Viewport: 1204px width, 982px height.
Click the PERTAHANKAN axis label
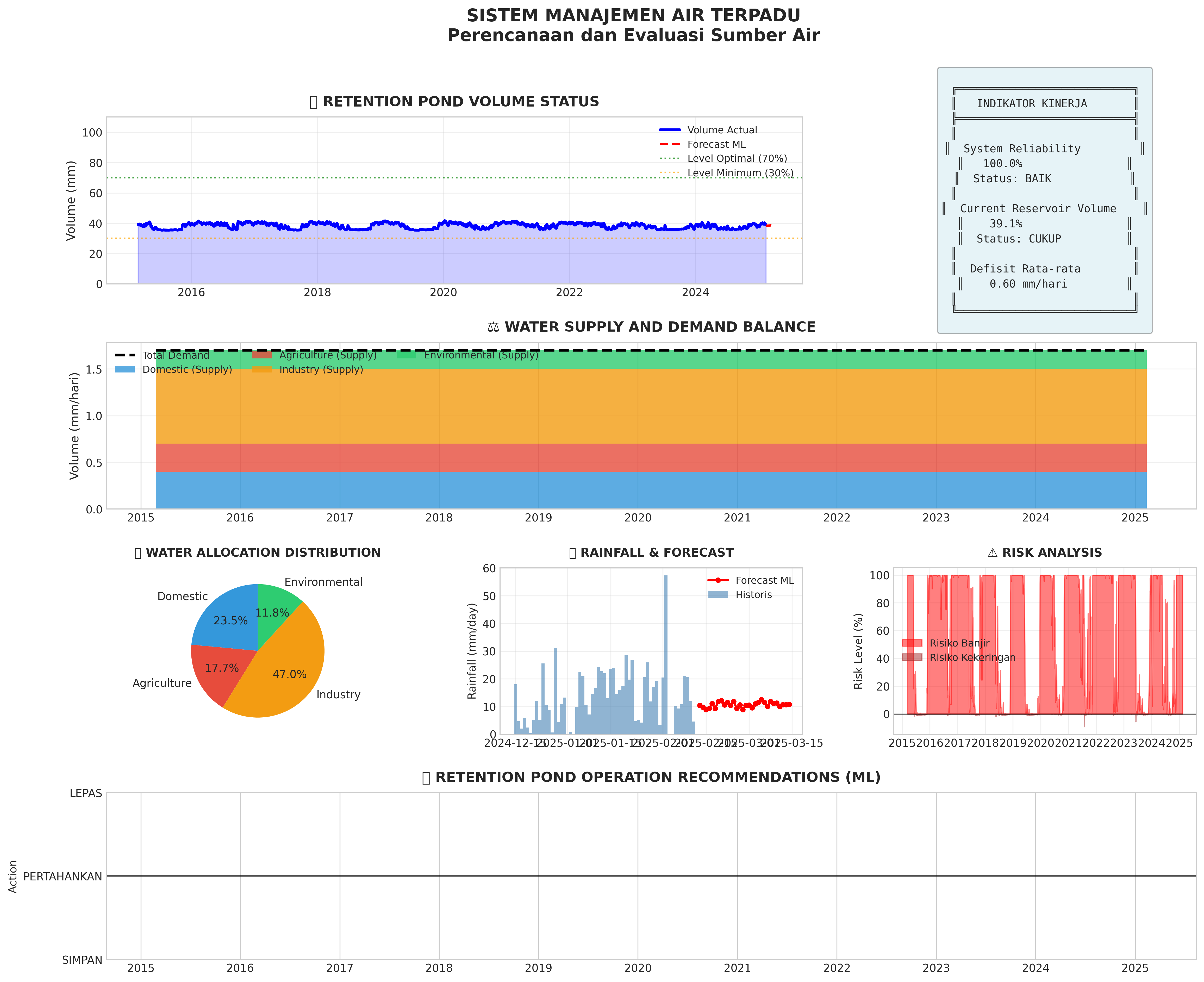[63, 877]
